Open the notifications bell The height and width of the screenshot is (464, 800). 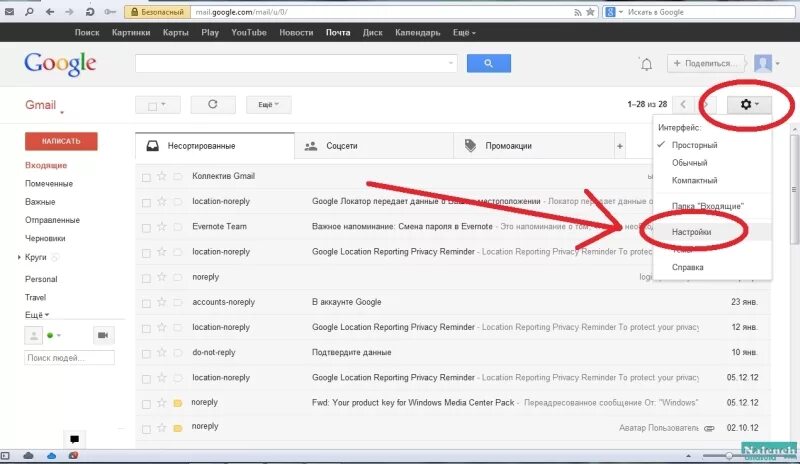pos(646,64)
